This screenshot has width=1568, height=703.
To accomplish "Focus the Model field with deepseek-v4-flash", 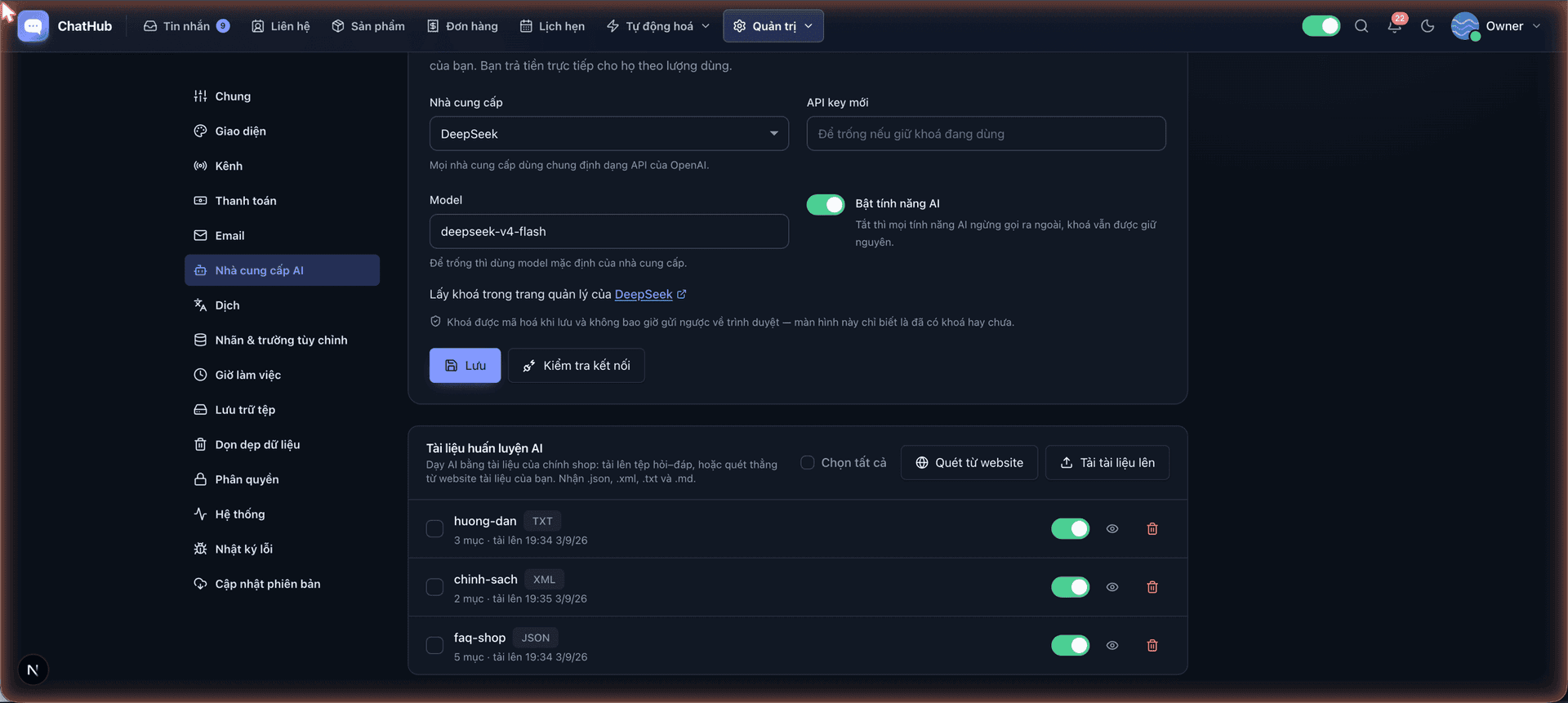I will (609, 232).
